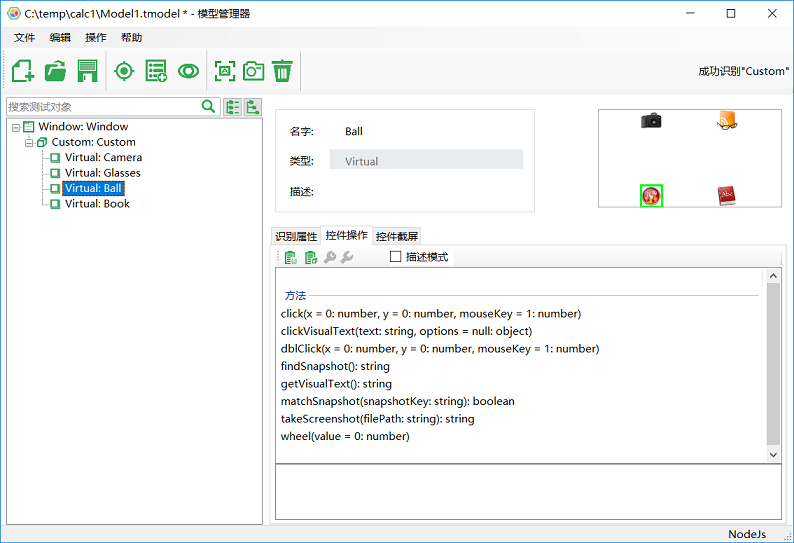Open a model file with folder icon
Screen dimensions: 794x543
(x=55, y=71)
